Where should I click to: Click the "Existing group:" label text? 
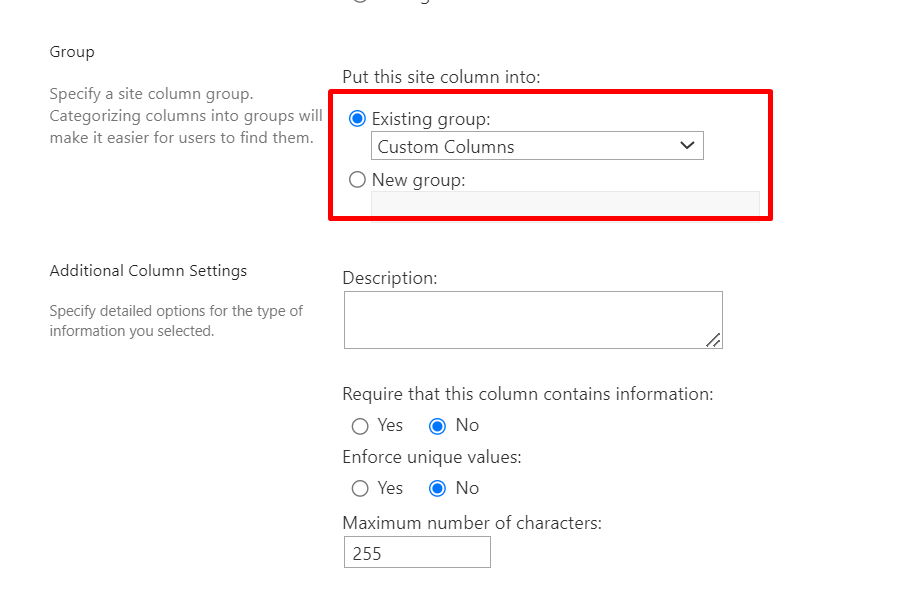[x=431, y=119]
